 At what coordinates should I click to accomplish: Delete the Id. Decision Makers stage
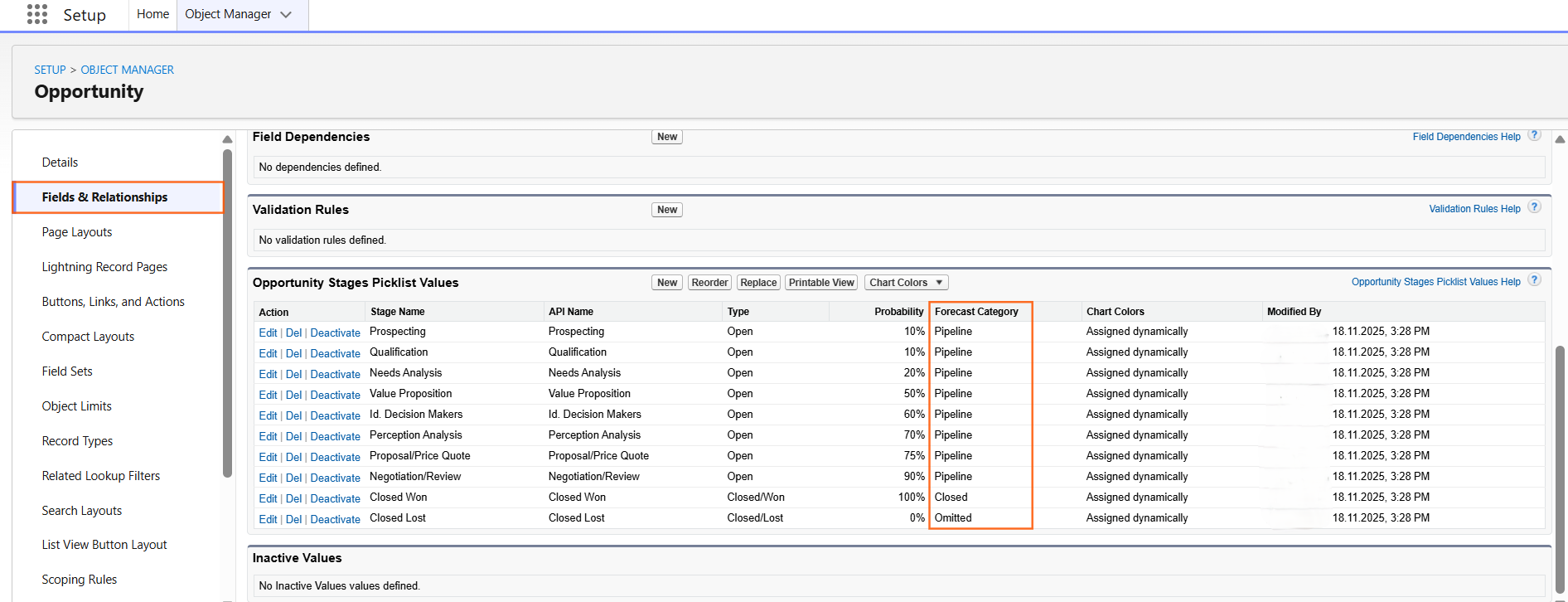click(293, 415)
